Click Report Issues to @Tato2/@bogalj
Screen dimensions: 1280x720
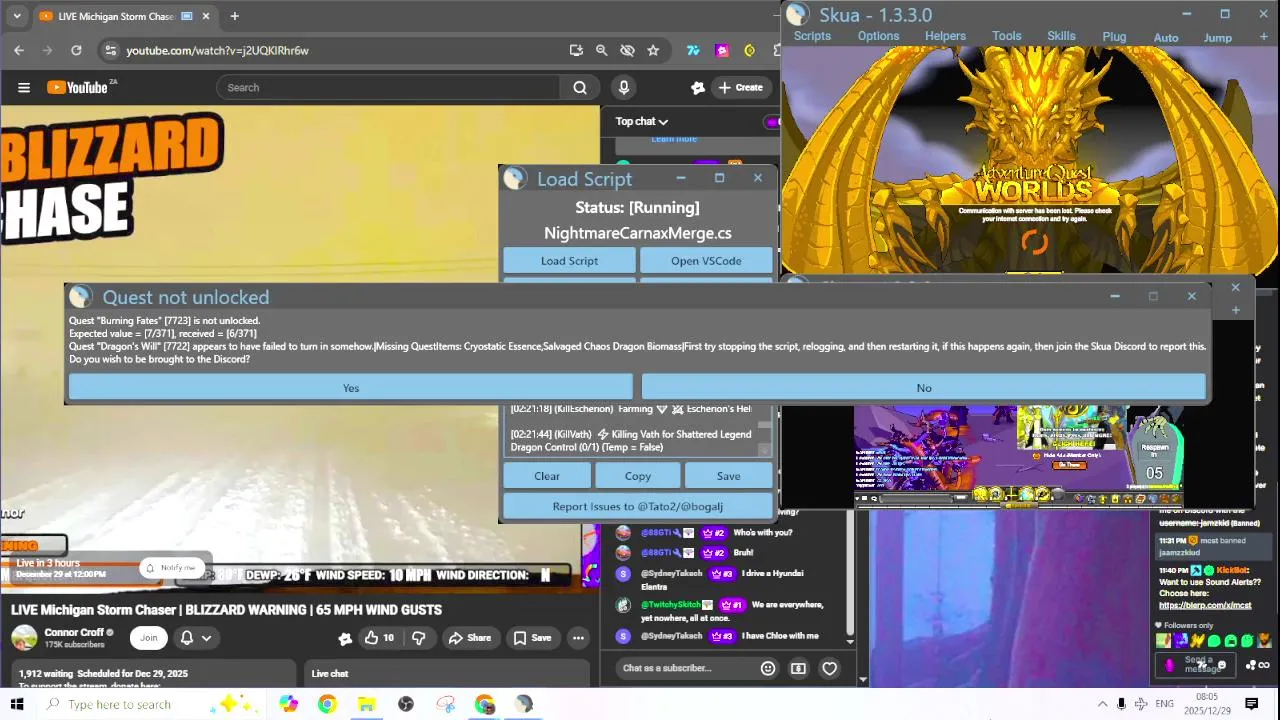pos(638,506)
